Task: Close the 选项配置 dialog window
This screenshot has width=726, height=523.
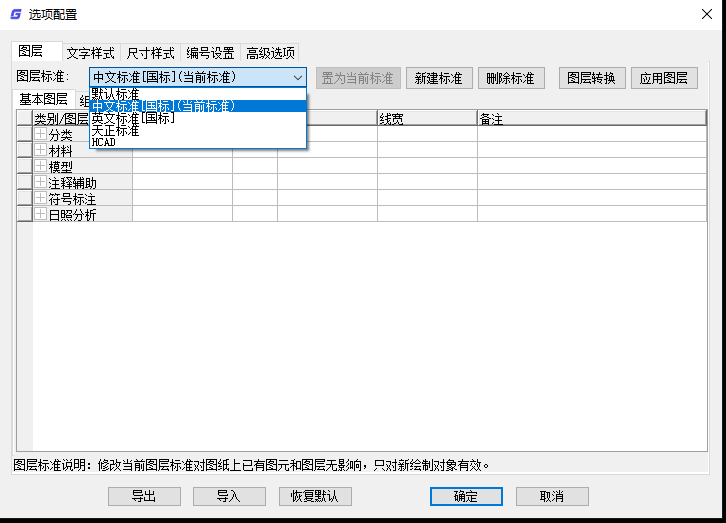Action: 703,14
